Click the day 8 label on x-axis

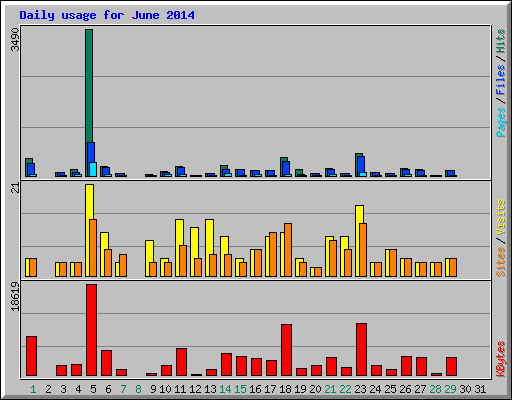[138, 389]
